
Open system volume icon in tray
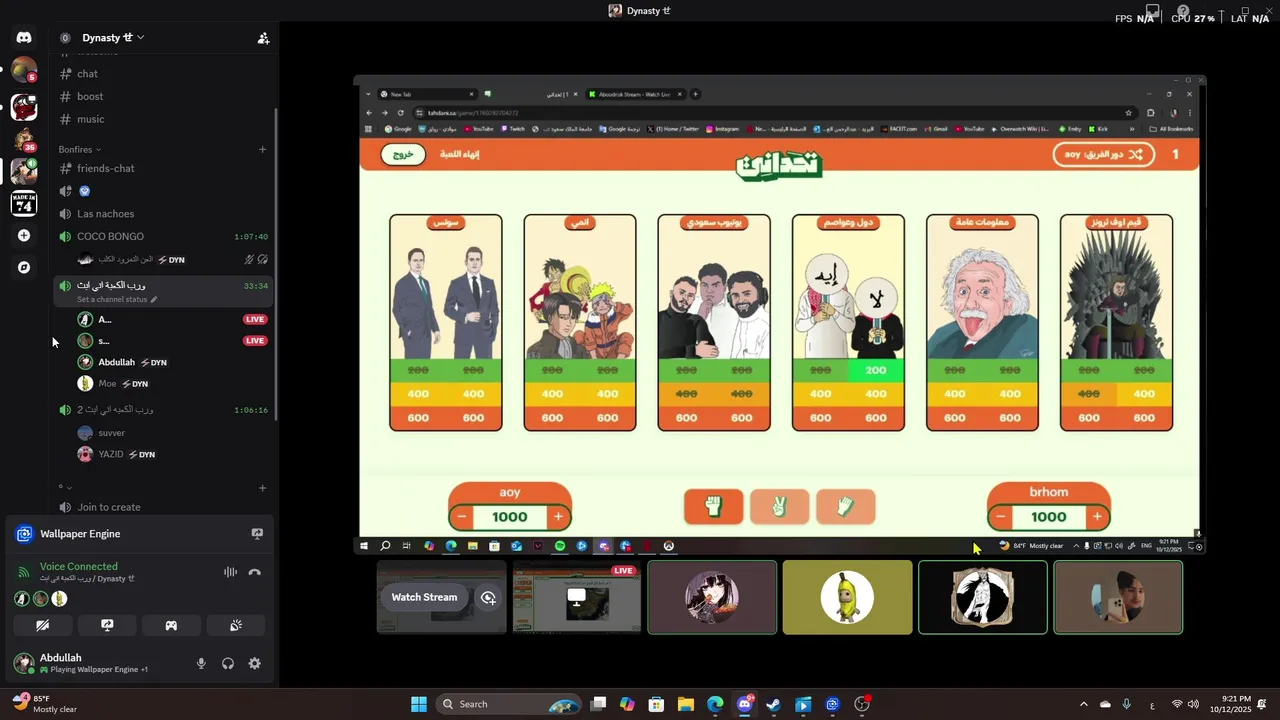pyautogui.click(x=1194, y=704)
